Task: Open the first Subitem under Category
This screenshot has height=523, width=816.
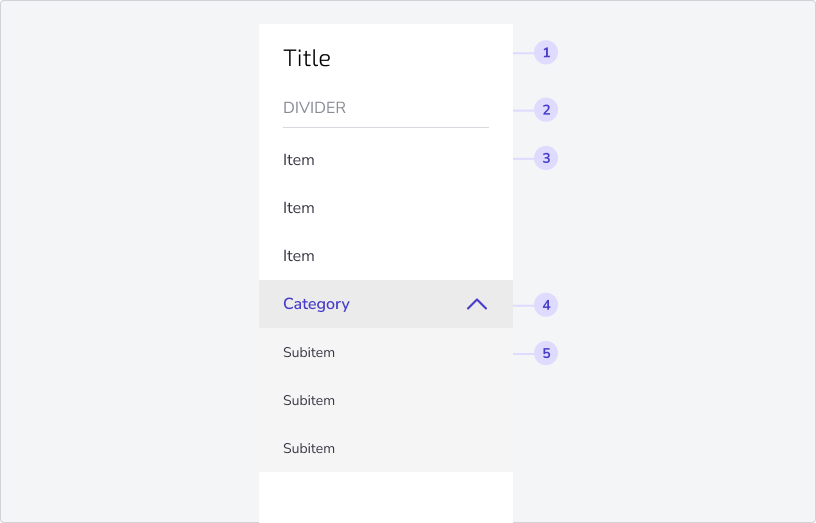Action: point(386,352)
